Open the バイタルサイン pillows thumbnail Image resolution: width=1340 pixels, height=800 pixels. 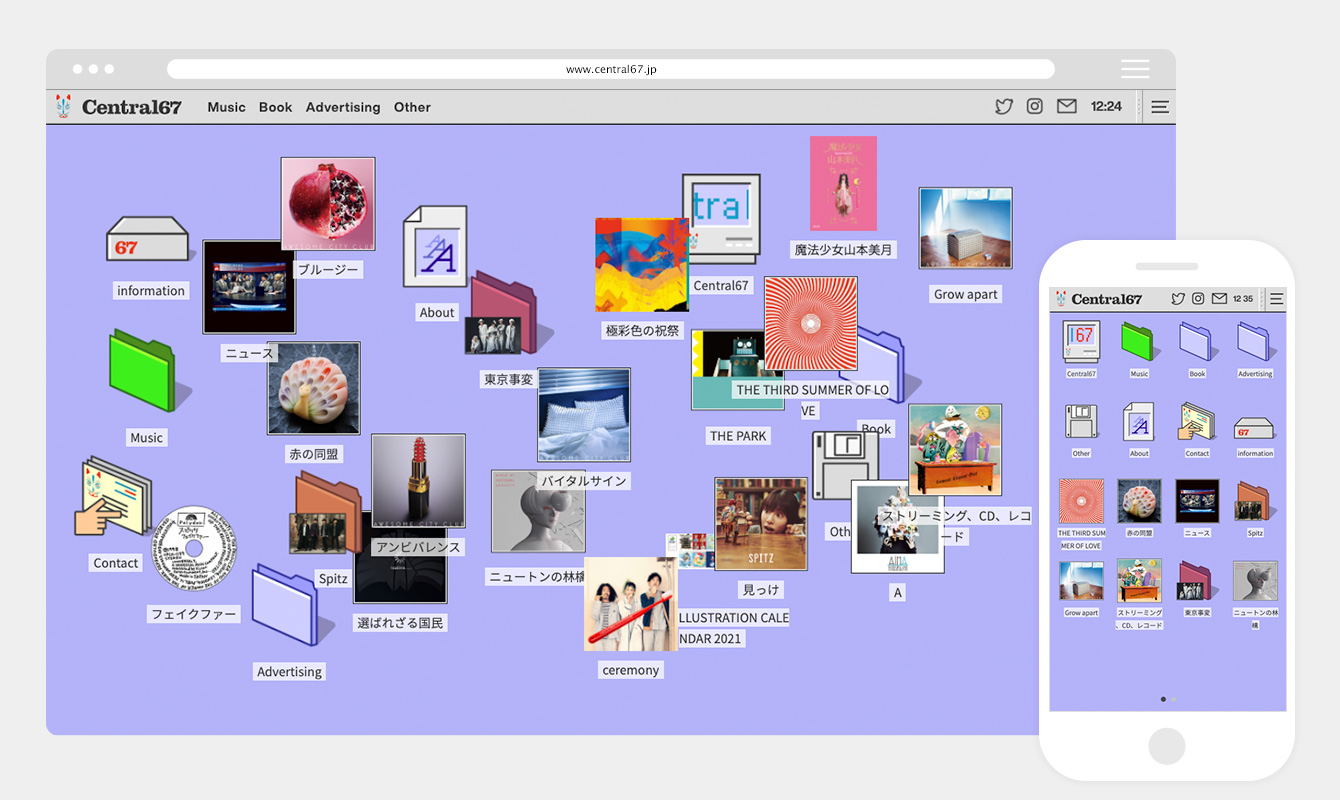coord(583,414)
